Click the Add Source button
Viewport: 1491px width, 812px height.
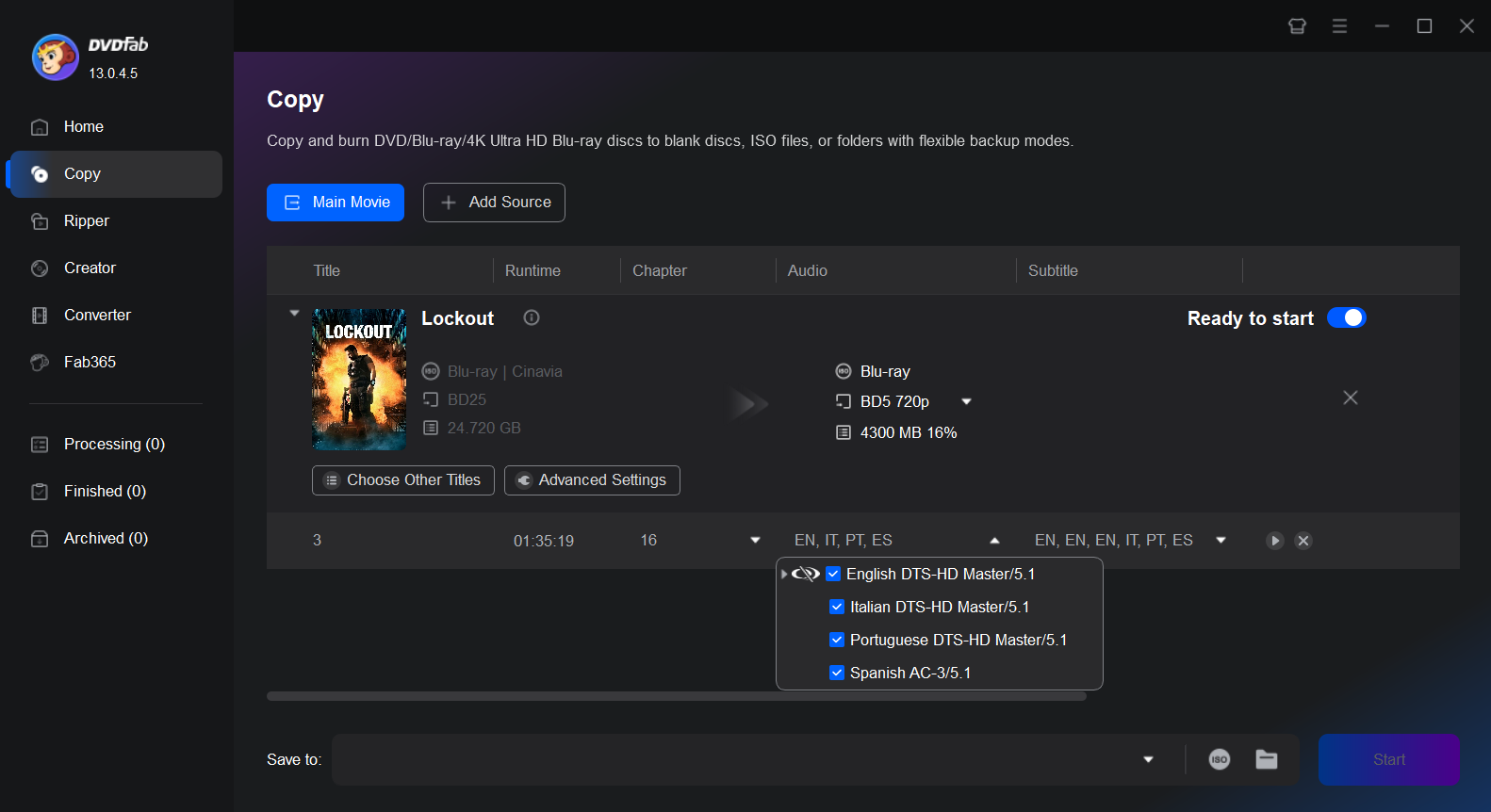(494, 203)
